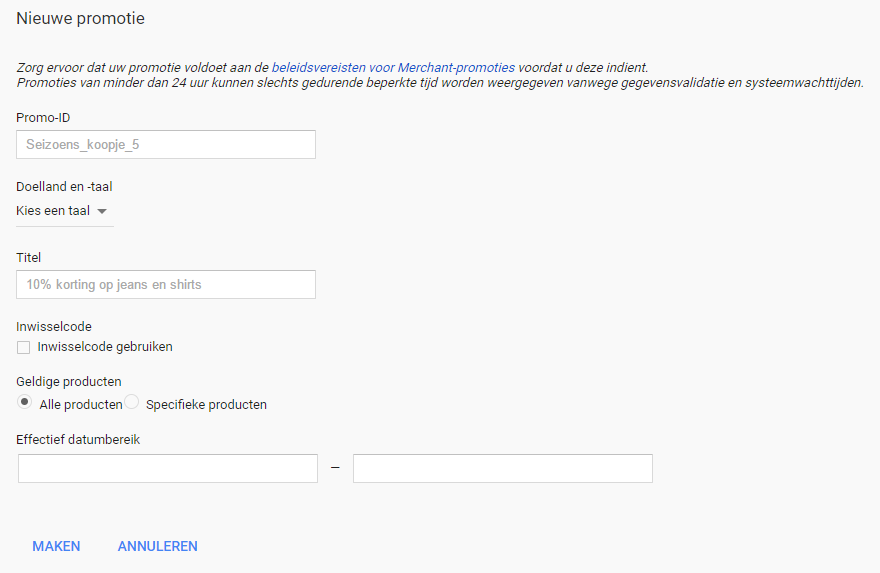Focus the Titel text field

166,285
